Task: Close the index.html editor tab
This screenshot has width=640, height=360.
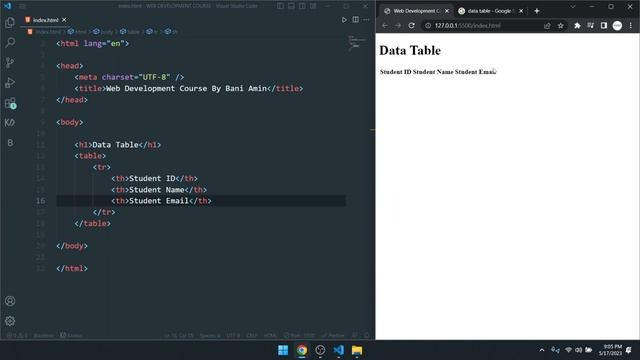Action: (x=64, y=20)
